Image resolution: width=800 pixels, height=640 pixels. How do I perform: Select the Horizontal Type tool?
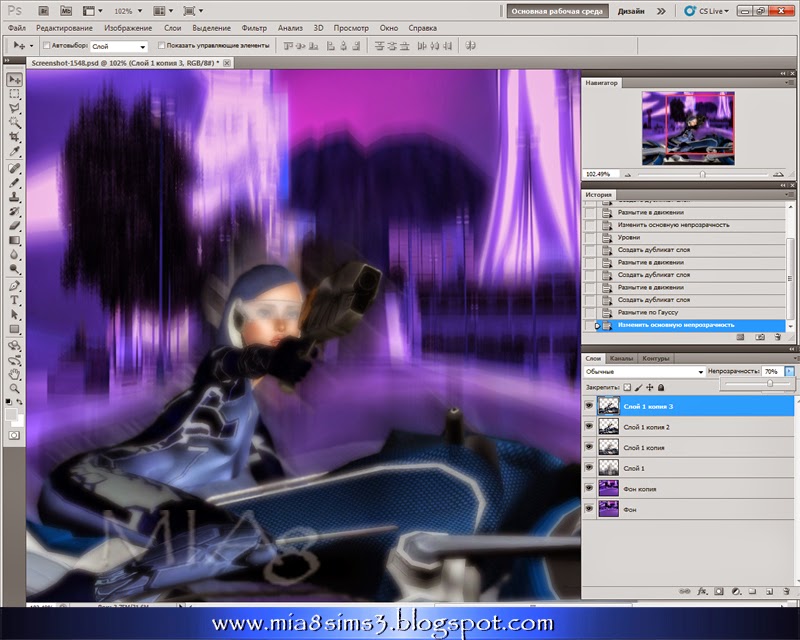point(14,300)
